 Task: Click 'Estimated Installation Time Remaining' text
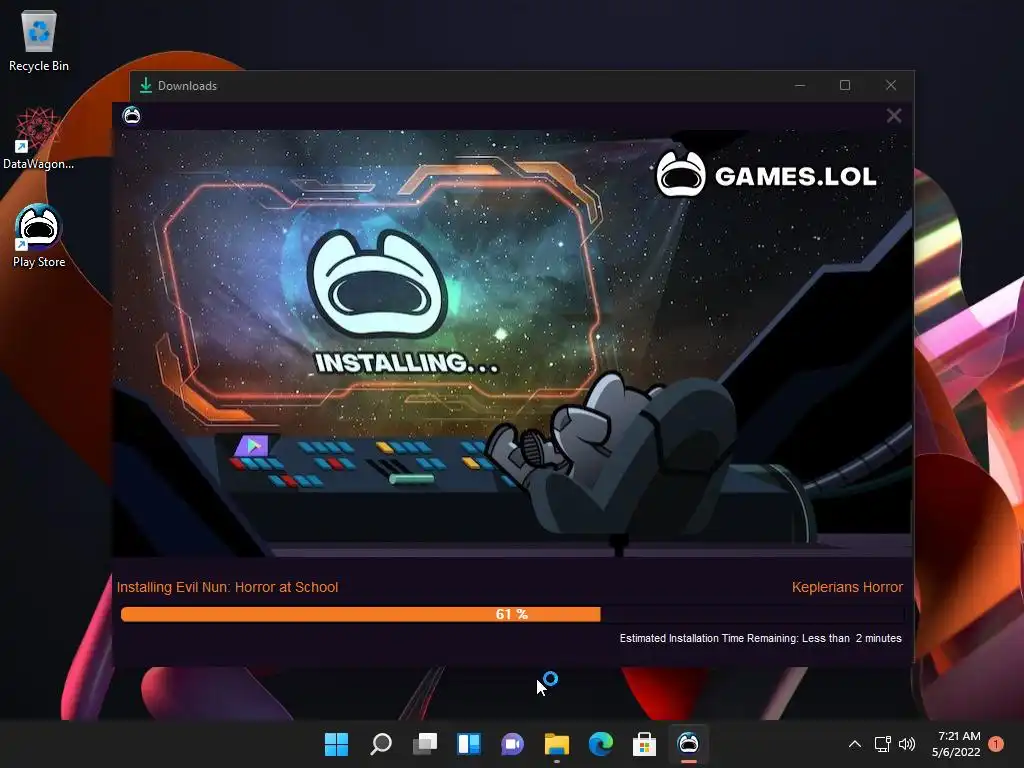[x=760, y=638]
